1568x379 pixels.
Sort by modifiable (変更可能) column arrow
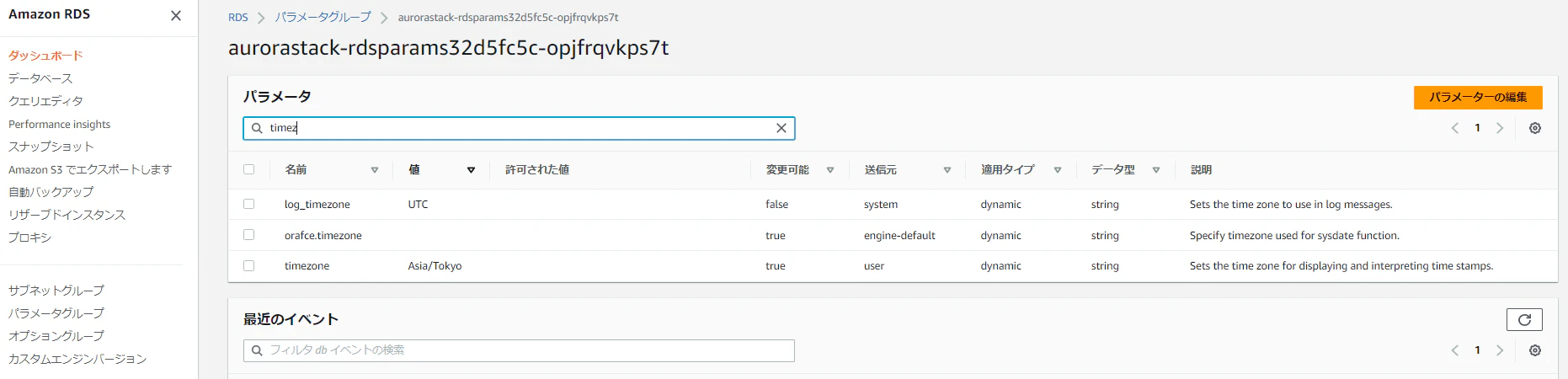click(830, 170)
